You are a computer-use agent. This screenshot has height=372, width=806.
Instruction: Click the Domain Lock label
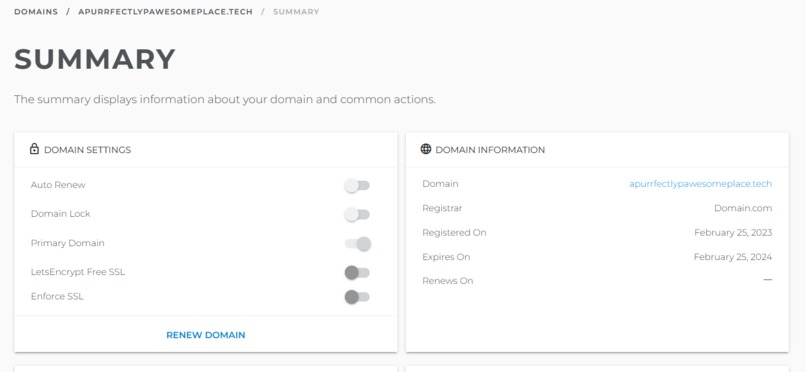click(x=61, y=213)
